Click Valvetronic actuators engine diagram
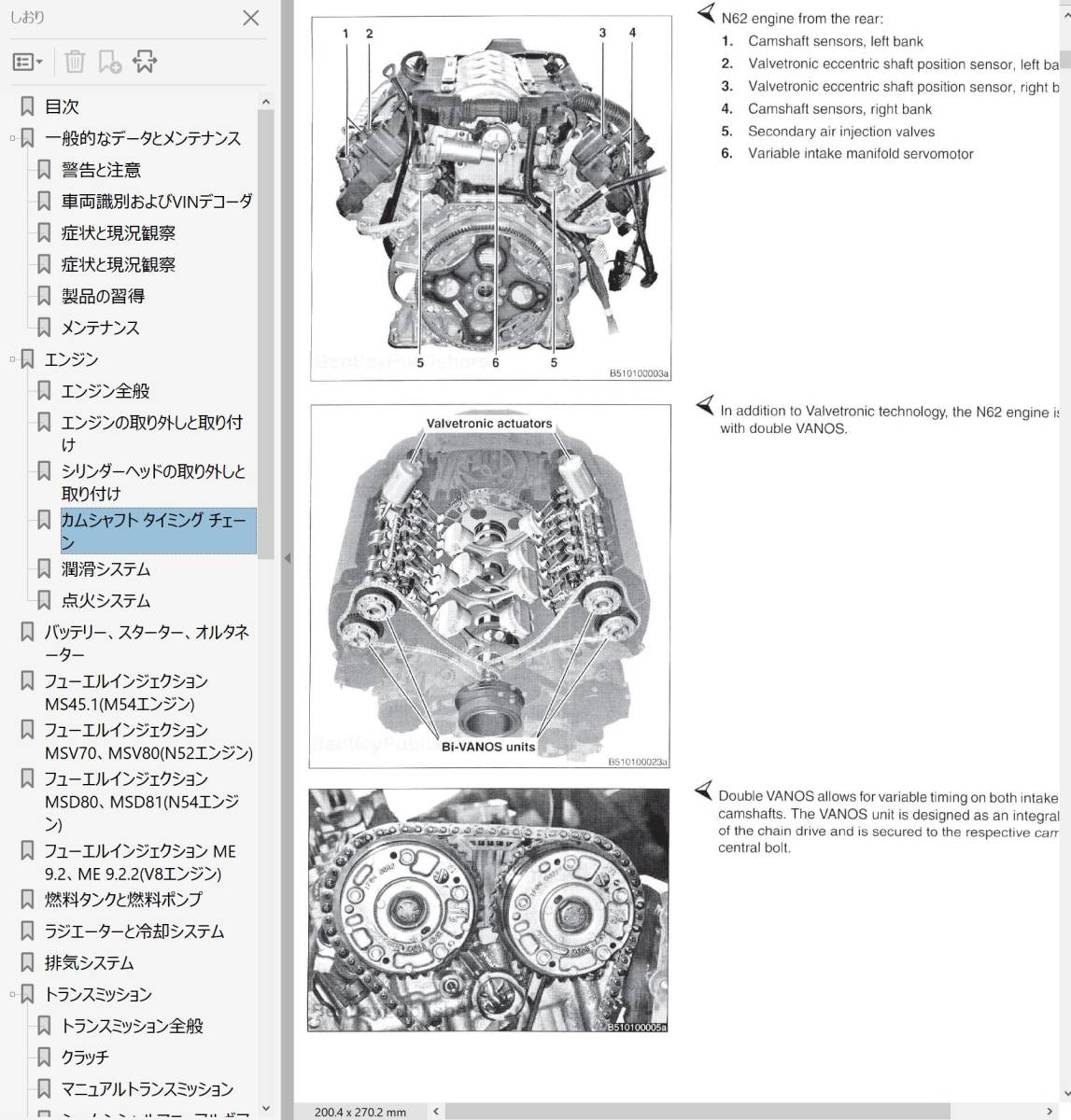1071x1120 pixels. (490, 587)
